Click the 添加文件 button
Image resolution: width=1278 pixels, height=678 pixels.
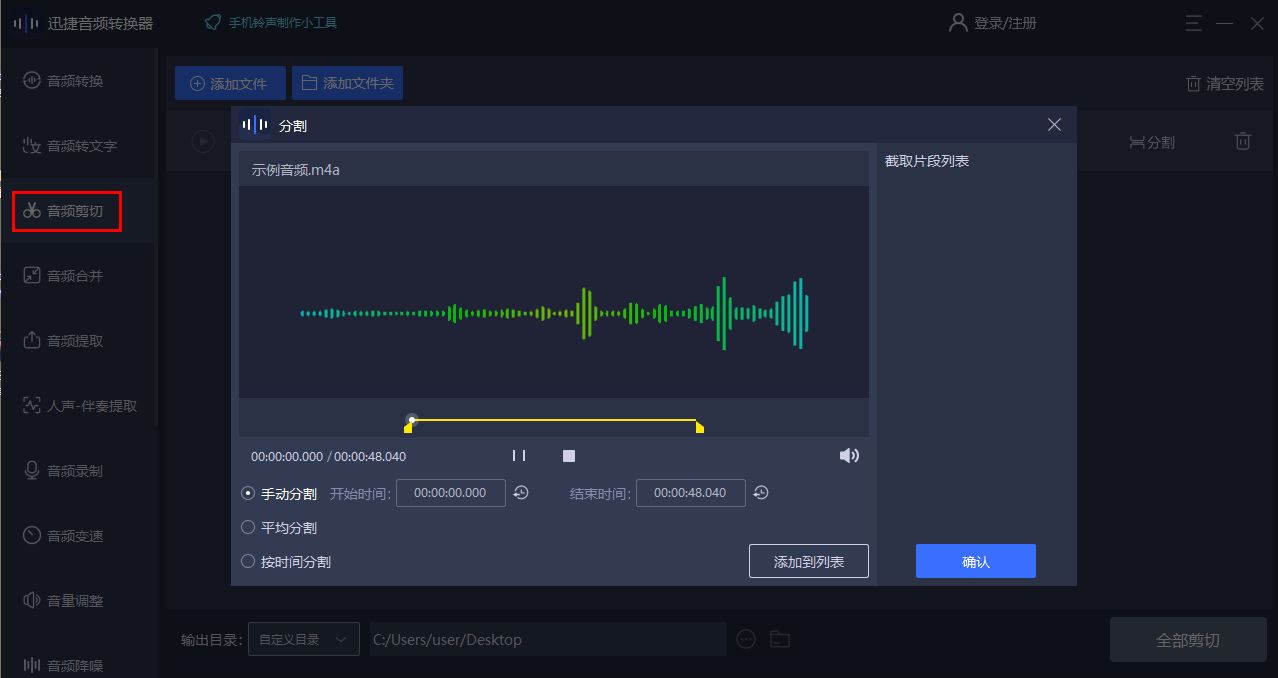pos(230,84)
